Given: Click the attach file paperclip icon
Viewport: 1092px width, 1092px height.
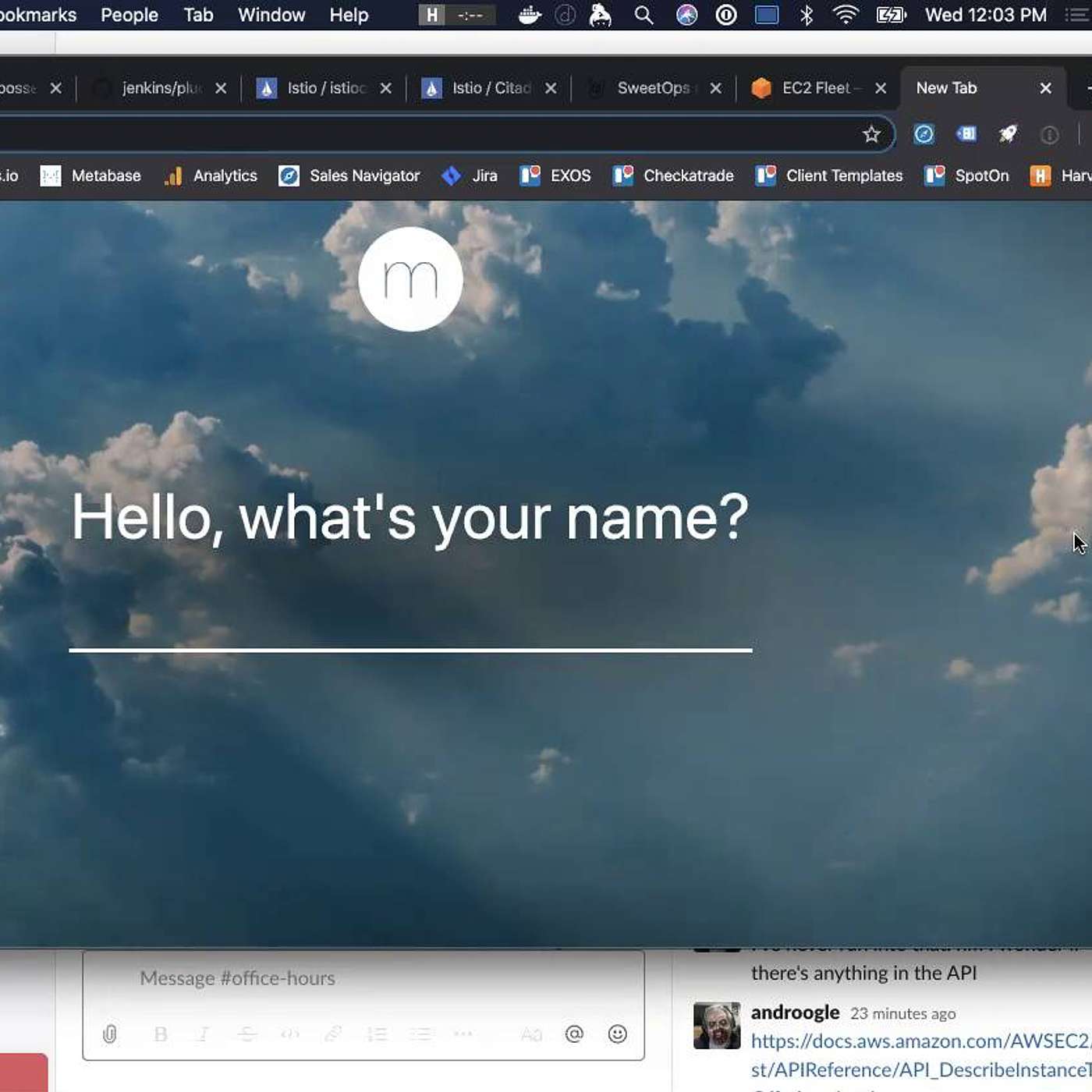Looking at the screenshot, I should (110, 1034).
